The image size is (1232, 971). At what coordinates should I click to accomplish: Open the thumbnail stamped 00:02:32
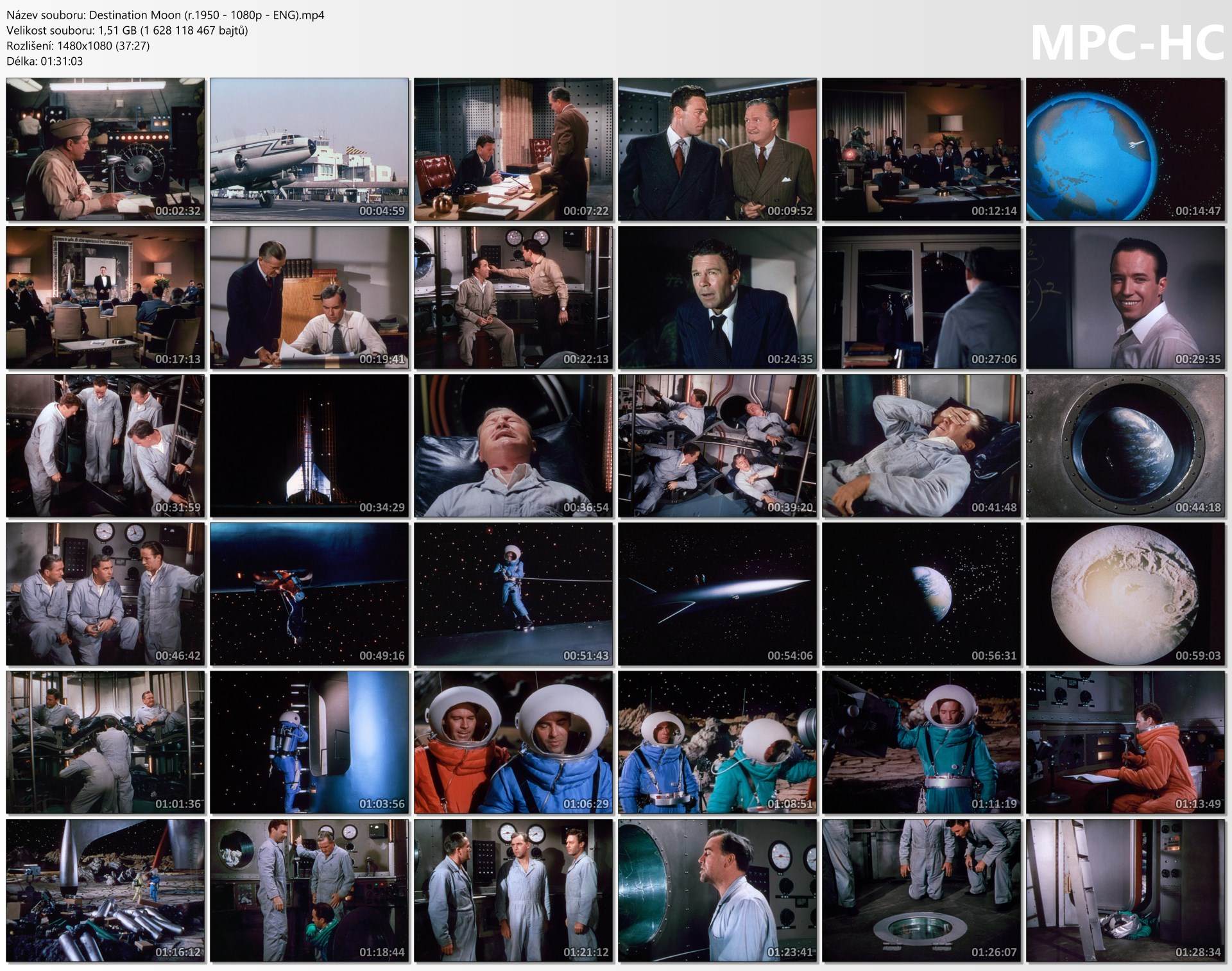[106, 150]
